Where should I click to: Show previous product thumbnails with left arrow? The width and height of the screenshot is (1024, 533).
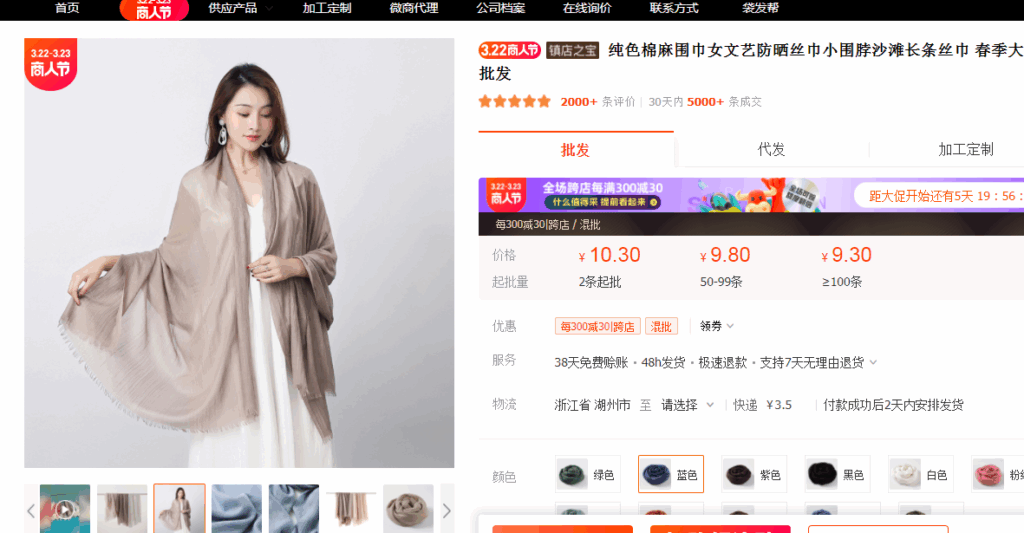[31, 510]
